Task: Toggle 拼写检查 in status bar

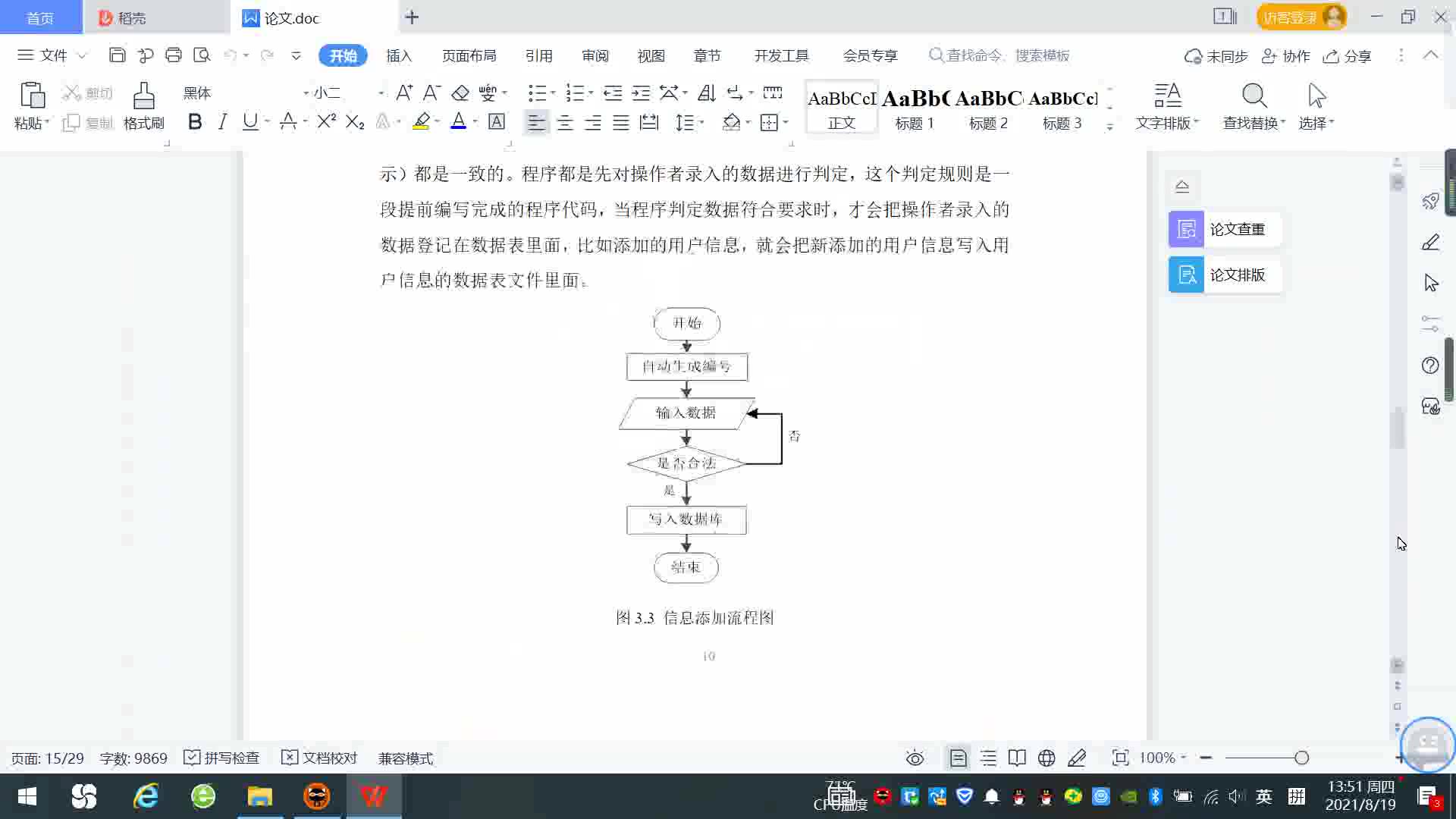Action: [222, 758]
